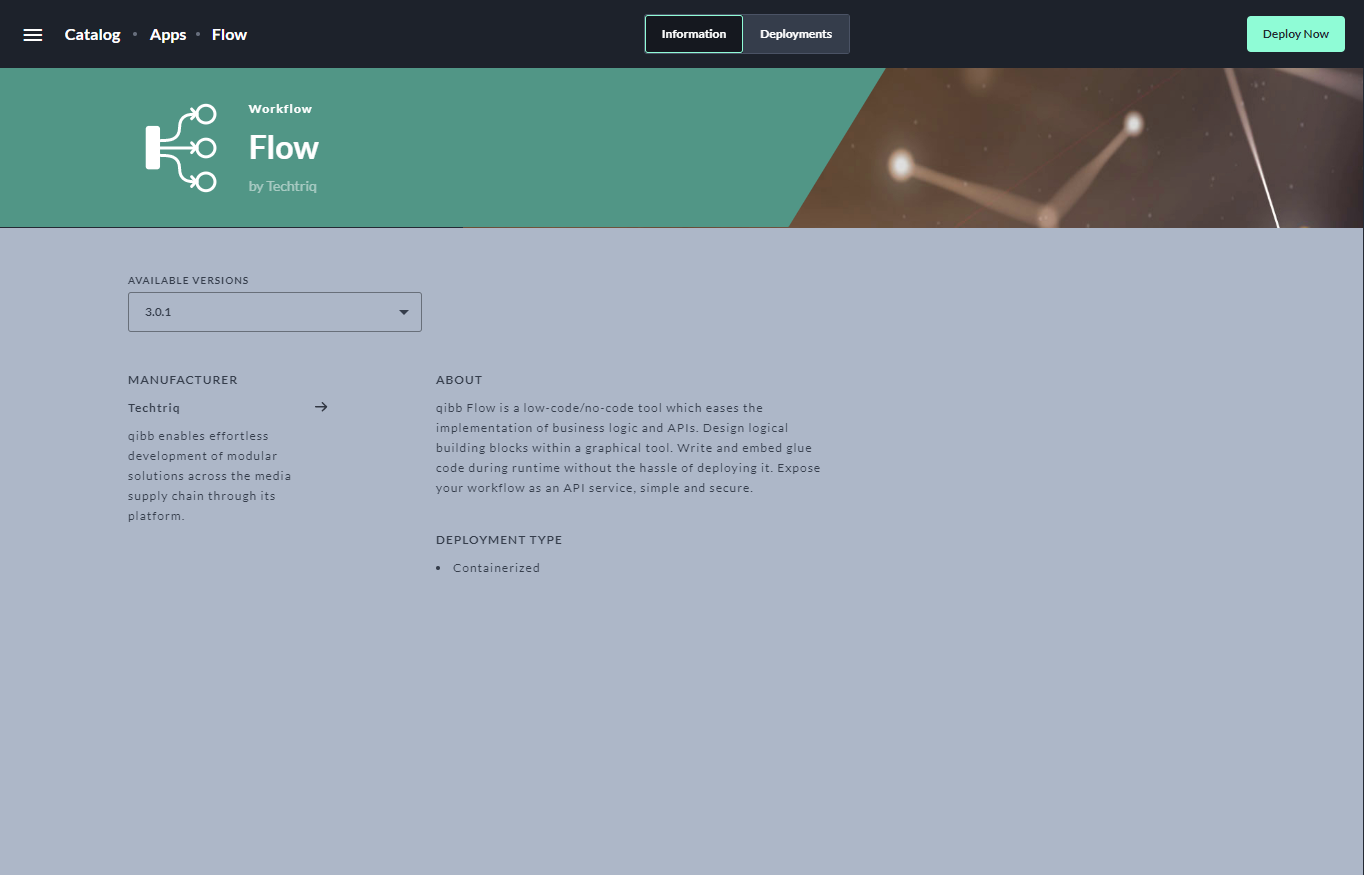Click the banner network image

[1080, 150]
